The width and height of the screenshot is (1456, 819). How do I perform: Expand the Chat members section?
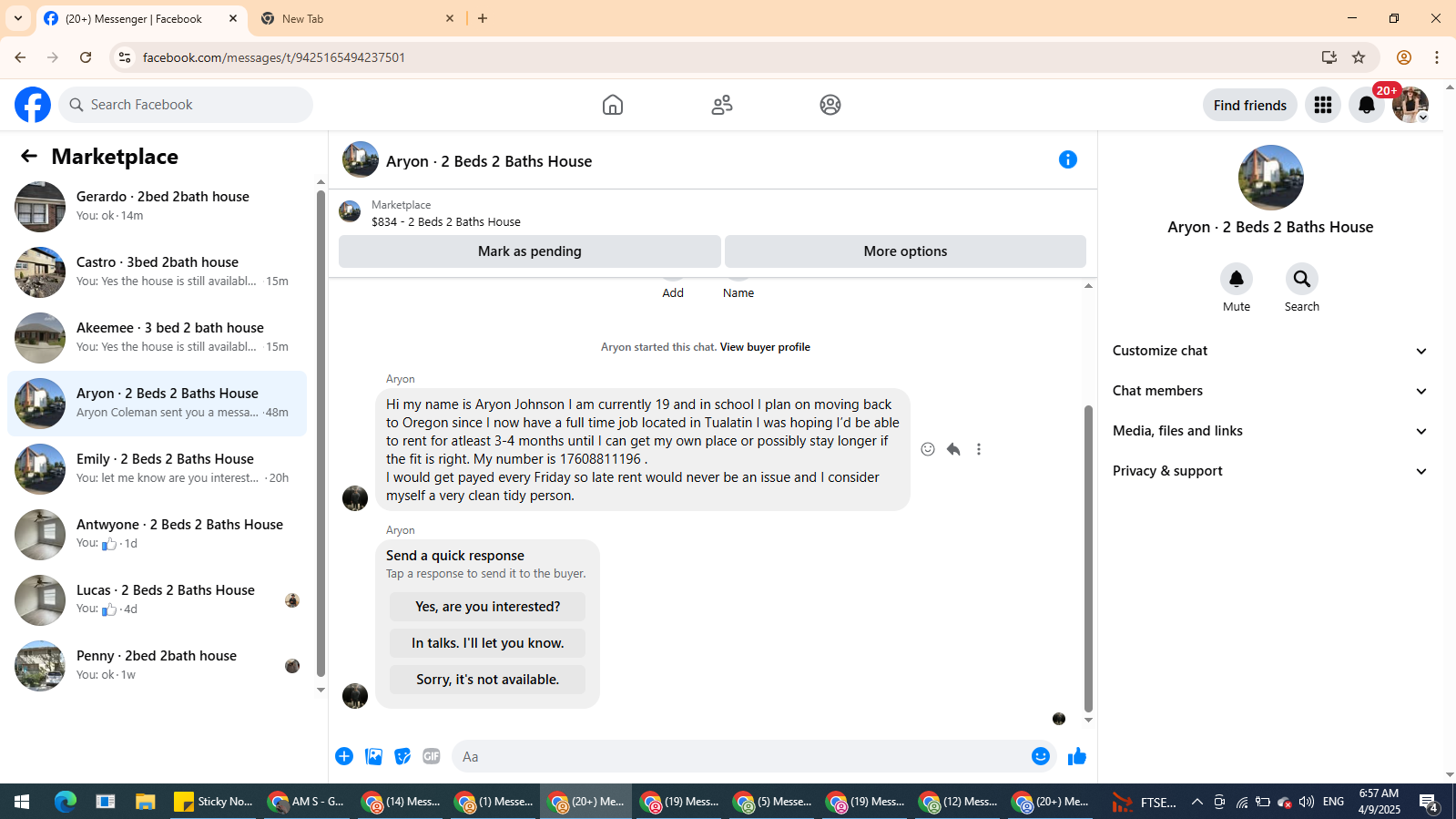point(1270,391)
